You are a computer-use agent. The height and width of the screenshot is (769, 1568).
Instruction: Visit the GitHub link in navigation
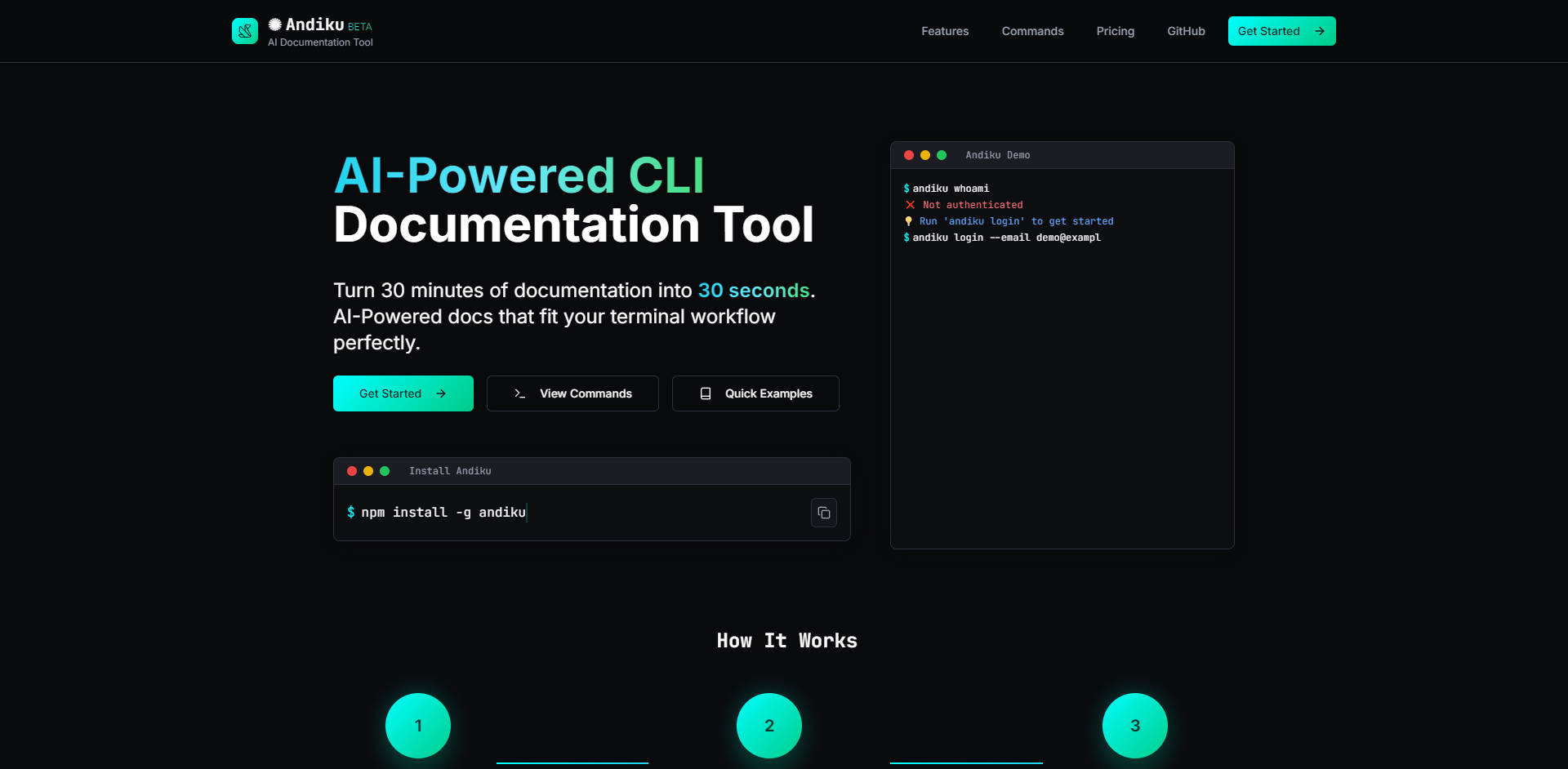[x=1186, y=31]
